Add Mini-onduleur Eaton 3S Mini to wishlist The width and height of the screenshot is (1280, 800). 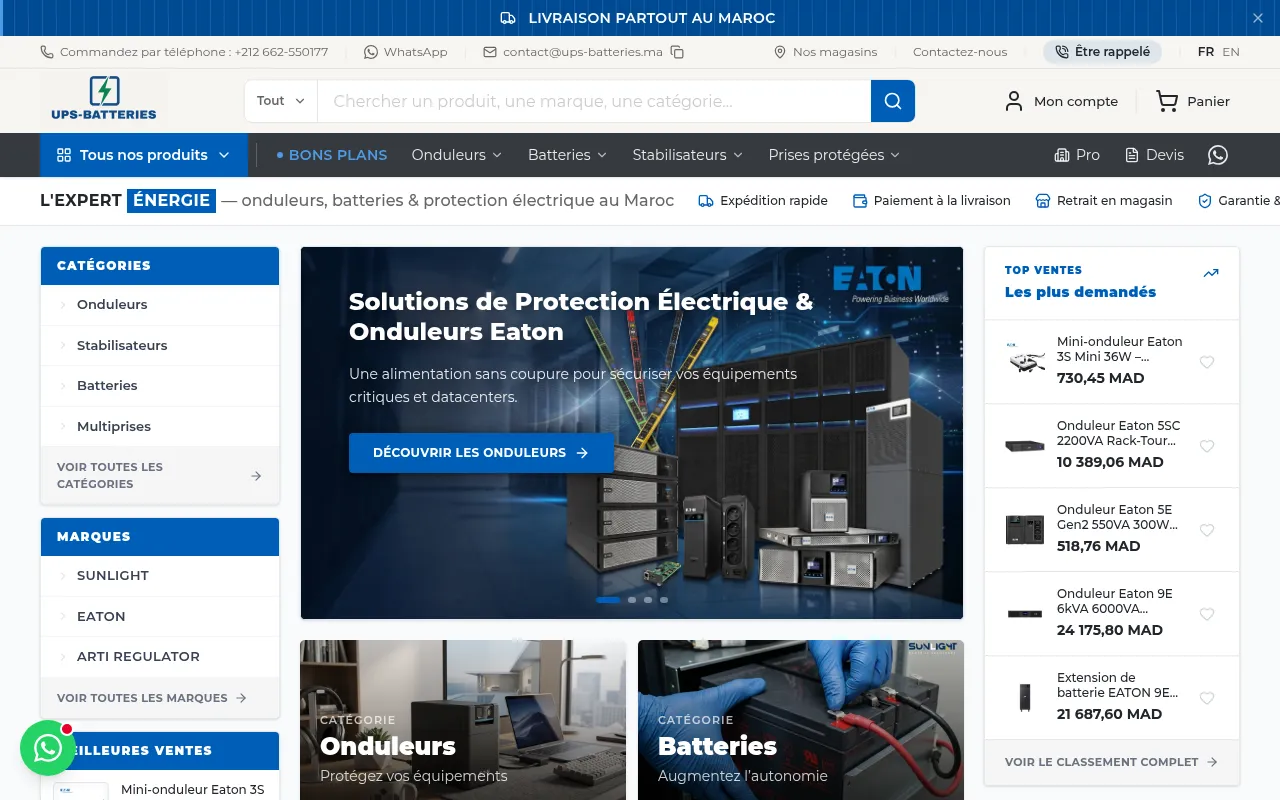click(x=1207, y=362)
